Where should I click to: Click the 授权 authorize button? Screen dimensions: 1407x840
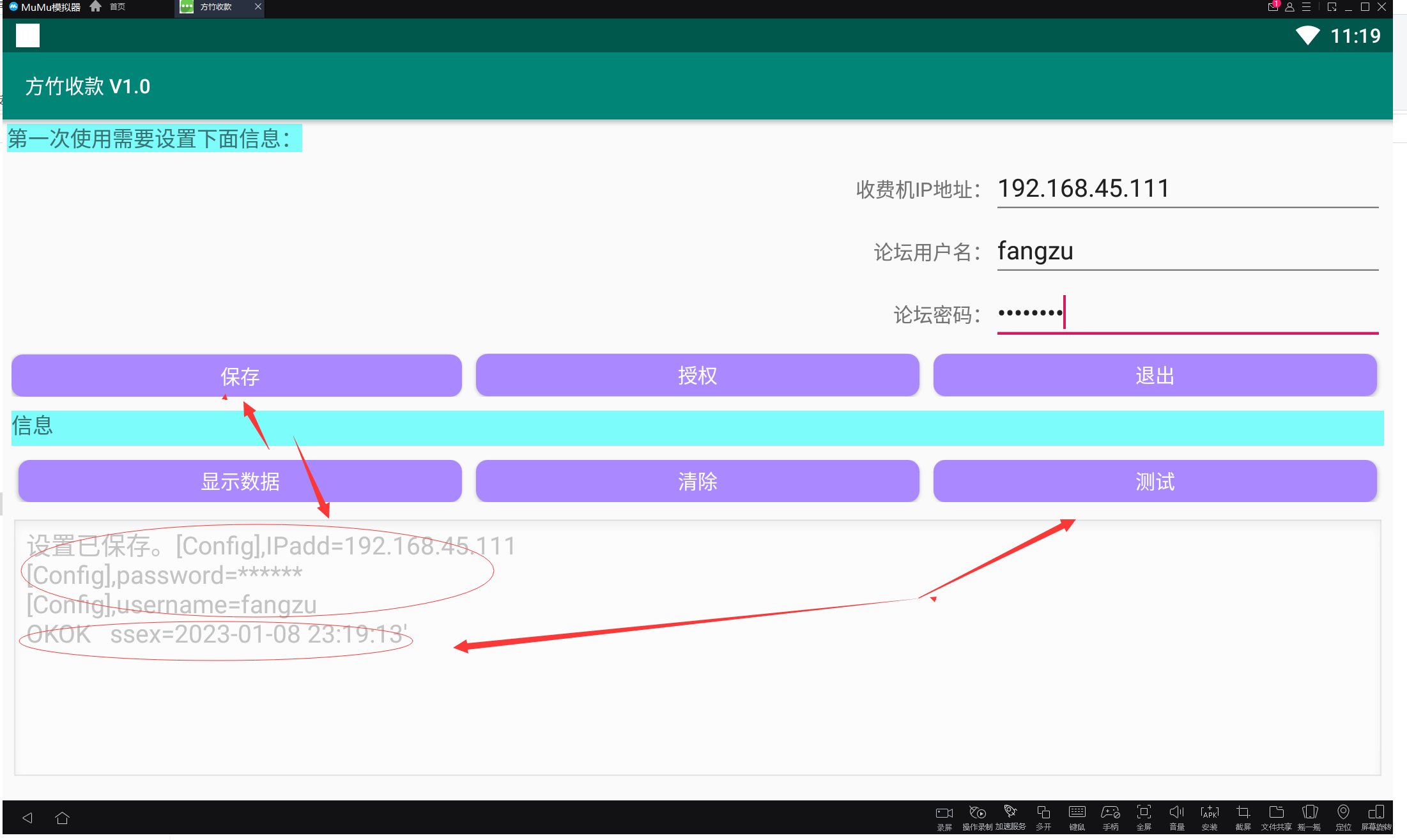click(x=697, y=376)
